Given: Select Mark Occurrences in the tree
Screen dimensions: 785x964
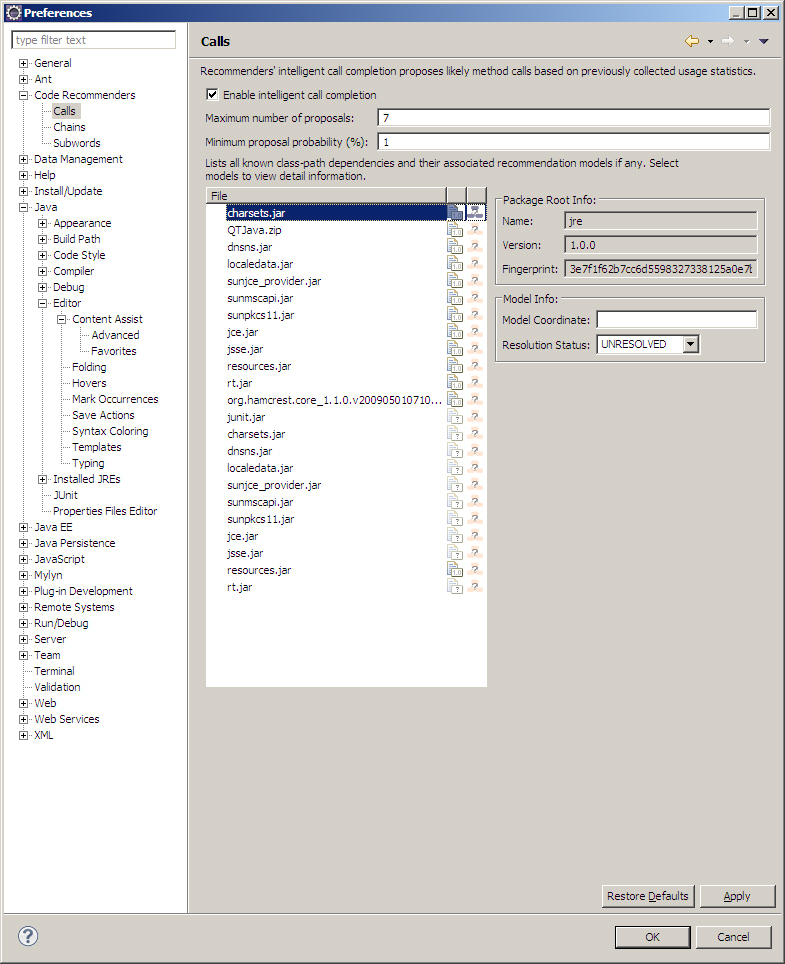Looking at the screenshot, I should click(x=115, y=399).
